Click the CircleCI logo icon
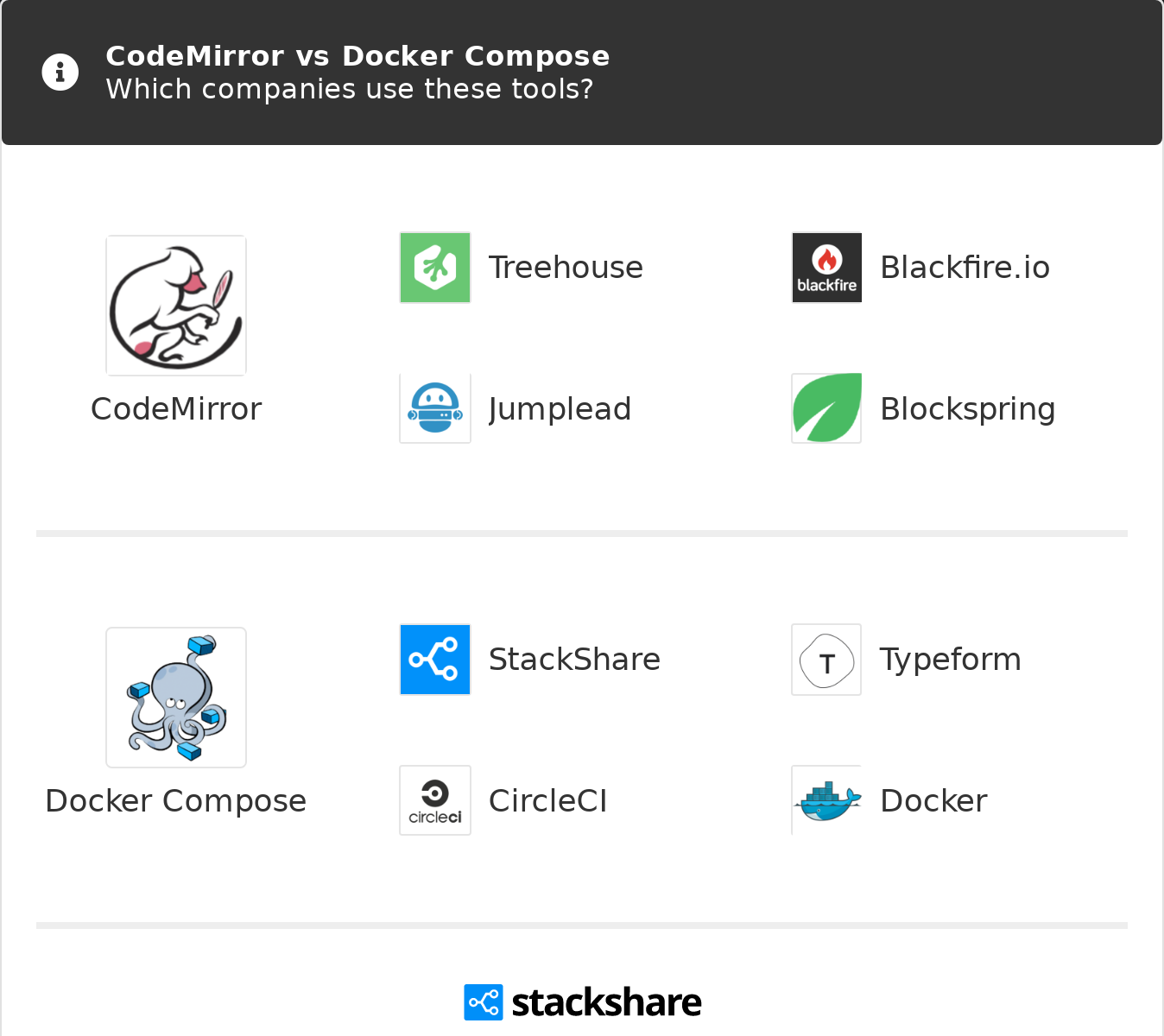The height and width of the screenshot is (1036, 1164). coord(435,800)
